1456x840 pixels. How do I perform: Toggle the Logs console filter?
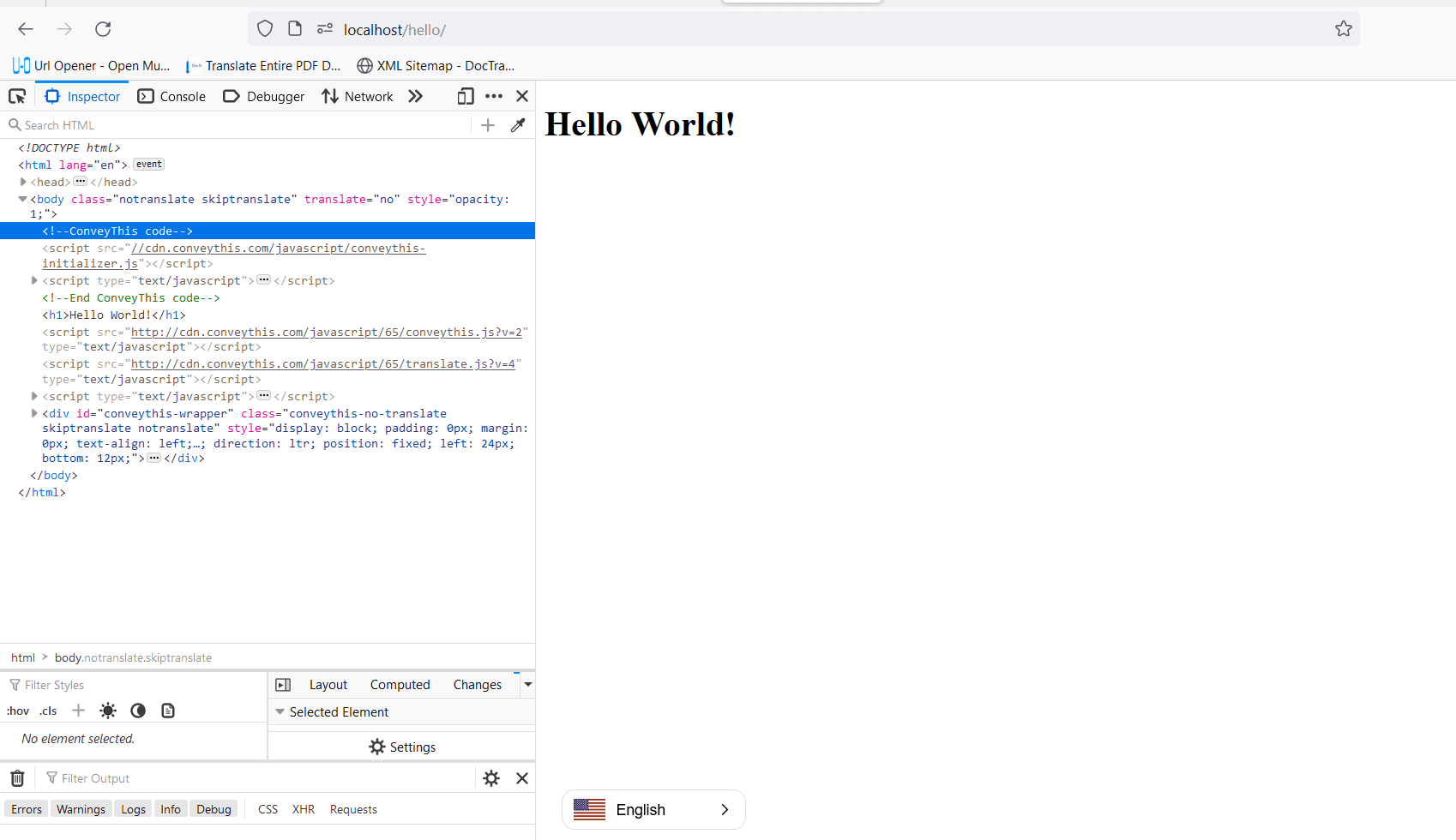click(133, 809)
